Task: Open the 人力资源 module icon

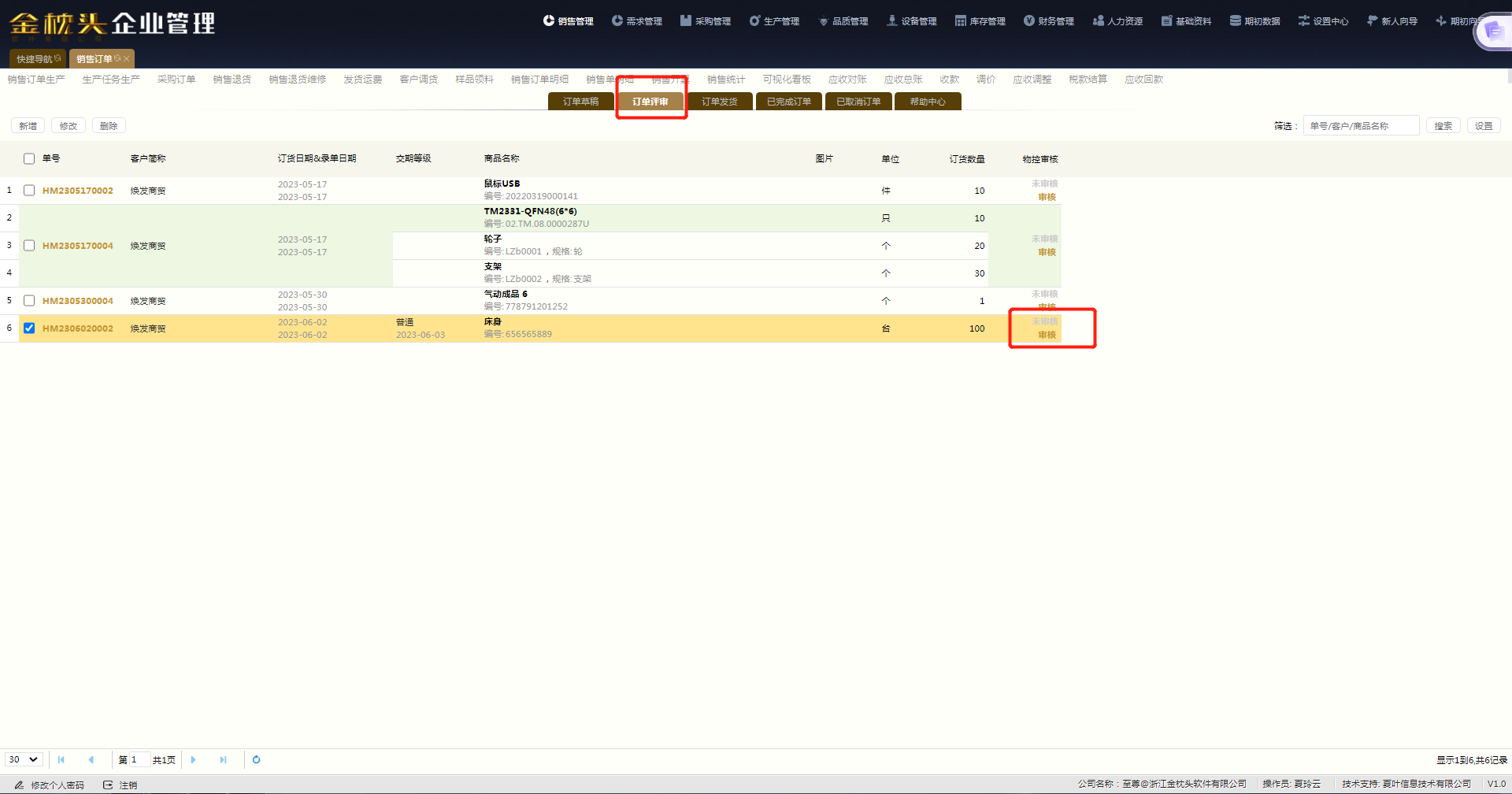Action: point(1099,20)
